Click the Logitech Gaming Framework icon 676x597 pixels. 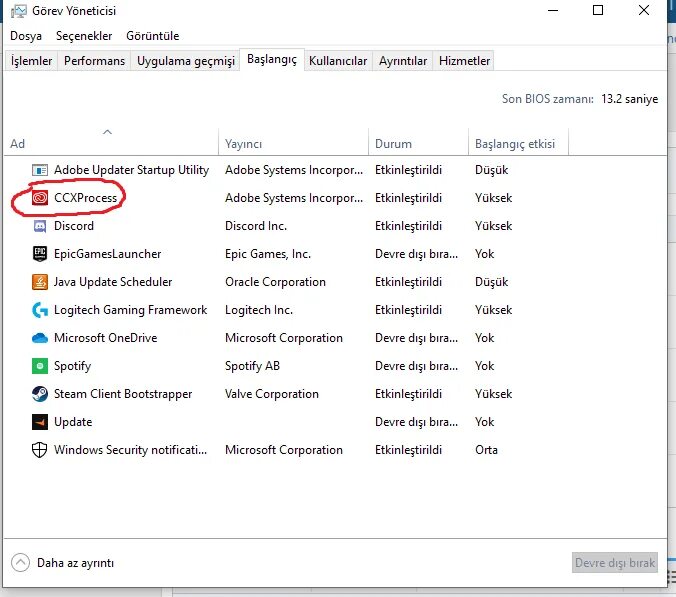[x=40, y=310]
